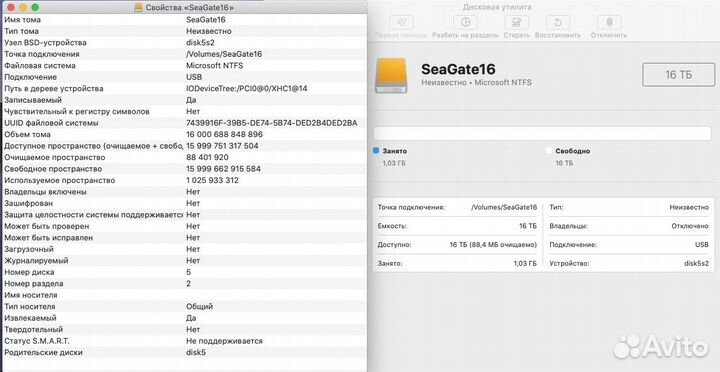
Task: Zoom the Properties window with the green button
Action: (35, 7)
